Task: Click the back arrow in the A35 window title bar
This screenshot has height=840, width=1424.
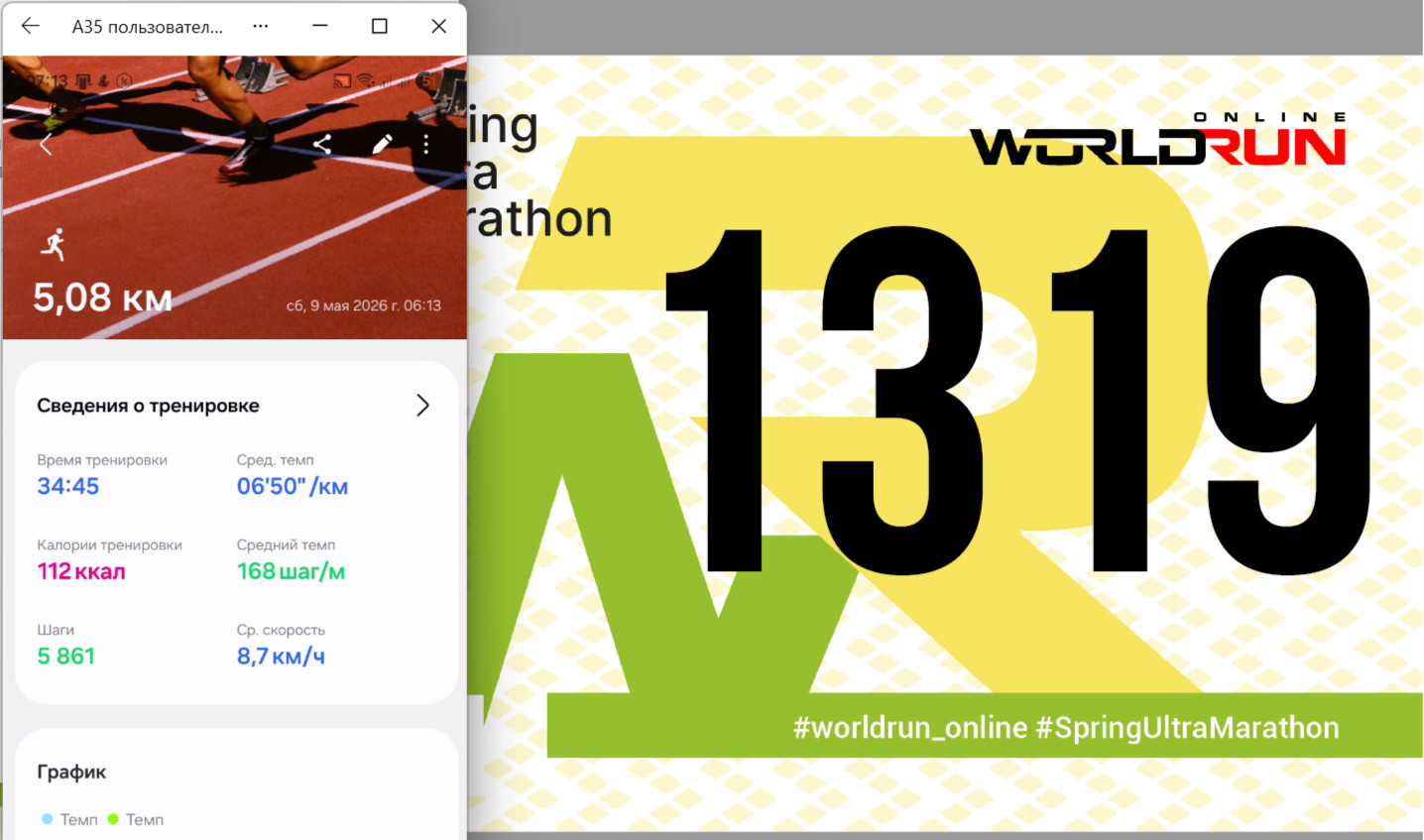Action: tap(31, 26)
